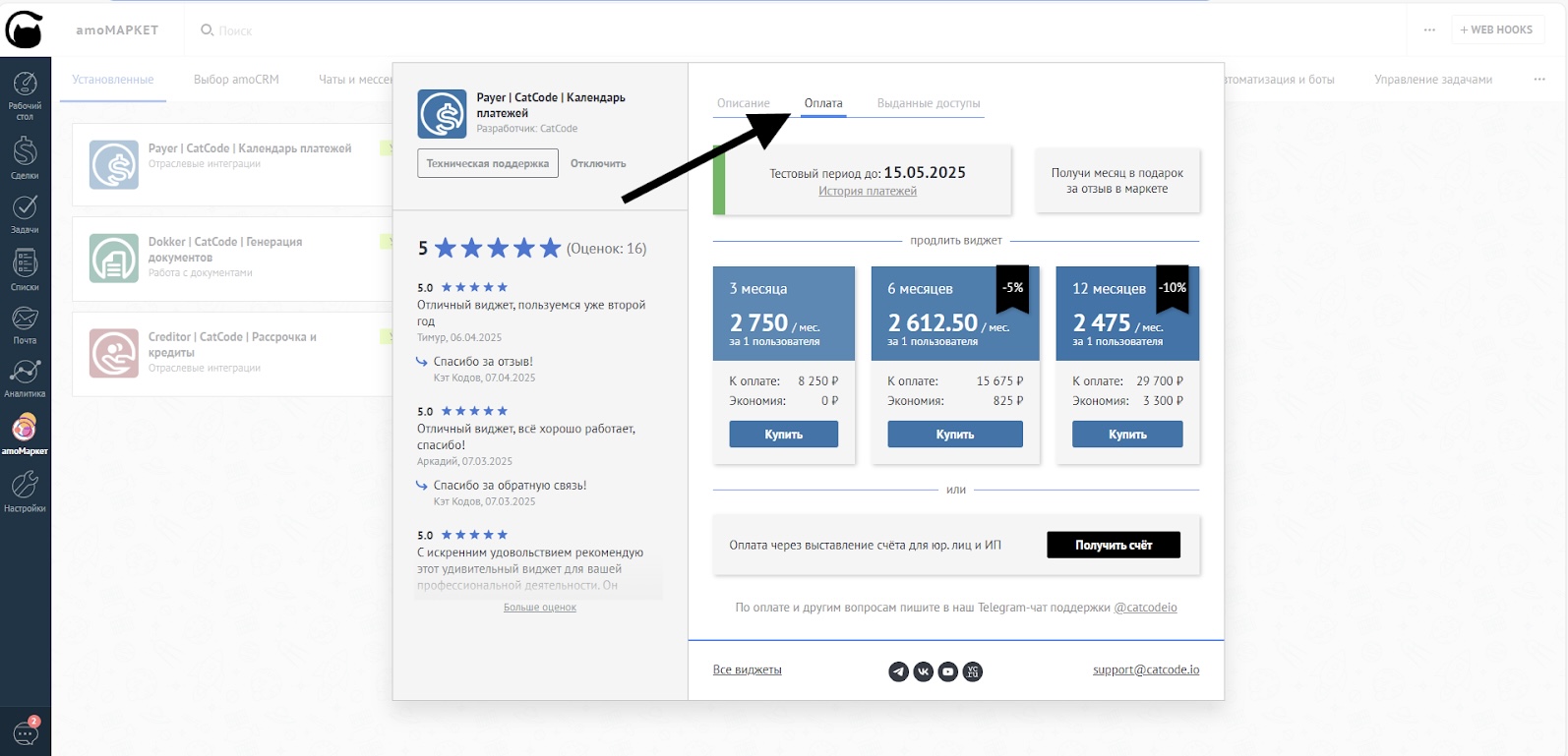Click Payer CatCode Календарь платежей list title
Viewport: 1568px width, 756px height.
250,148
